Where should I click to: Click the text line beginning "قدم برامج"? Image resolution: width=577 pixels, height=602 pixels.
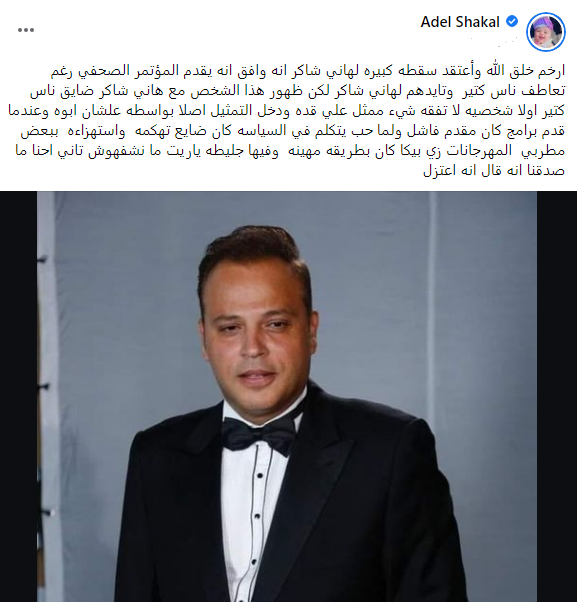click(293, 131)
